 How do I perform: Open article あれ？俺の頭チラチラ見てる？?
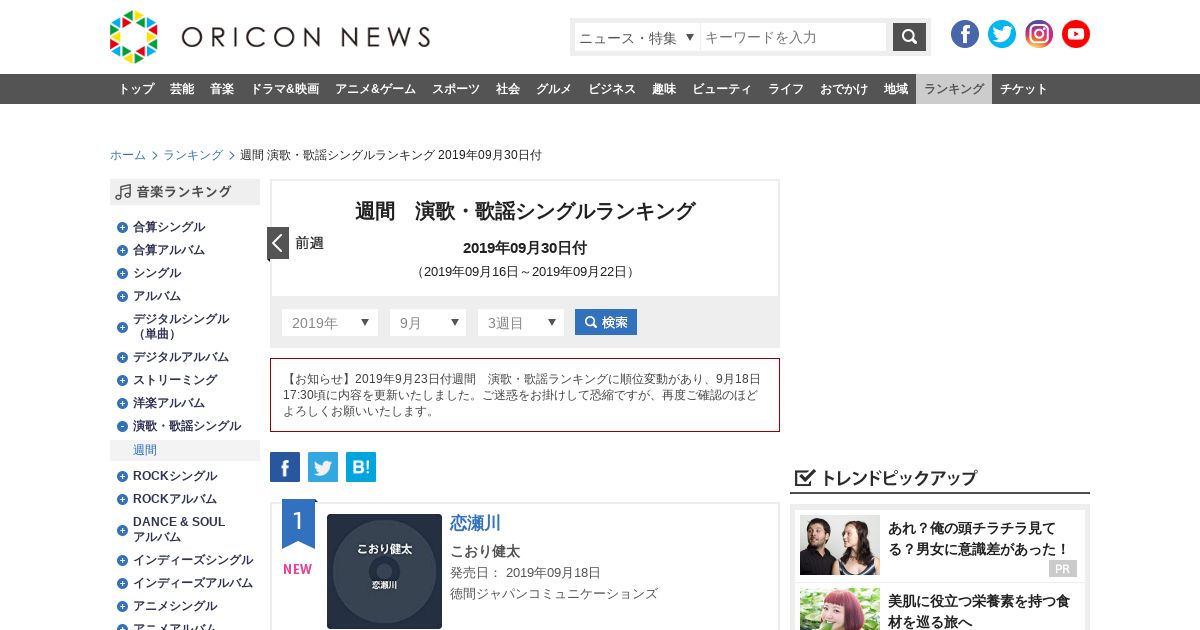click(979, 538)
